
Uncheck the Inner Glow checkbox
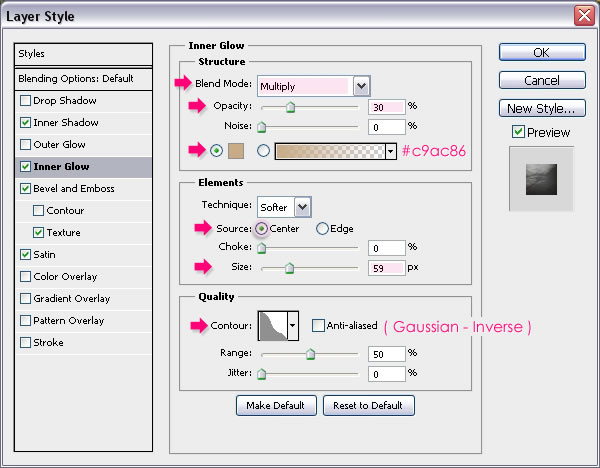[x=25, y=166]
